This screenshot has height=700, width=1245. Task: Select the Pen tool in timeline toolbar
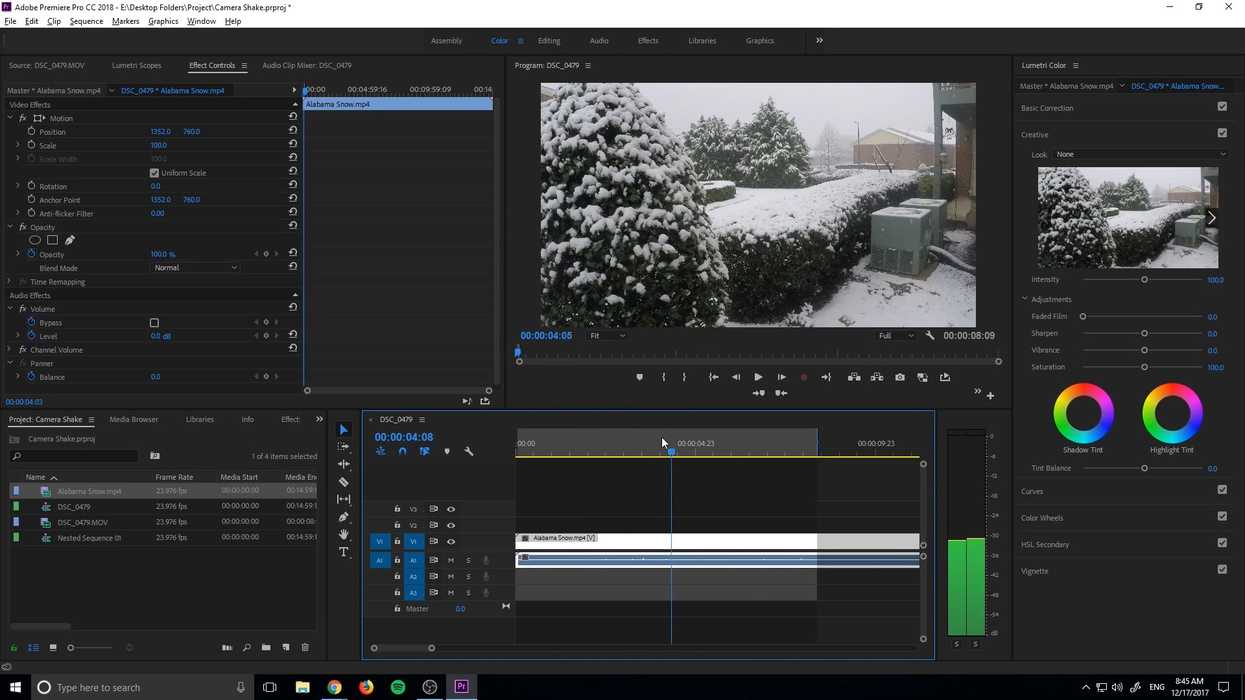[344, 517]
